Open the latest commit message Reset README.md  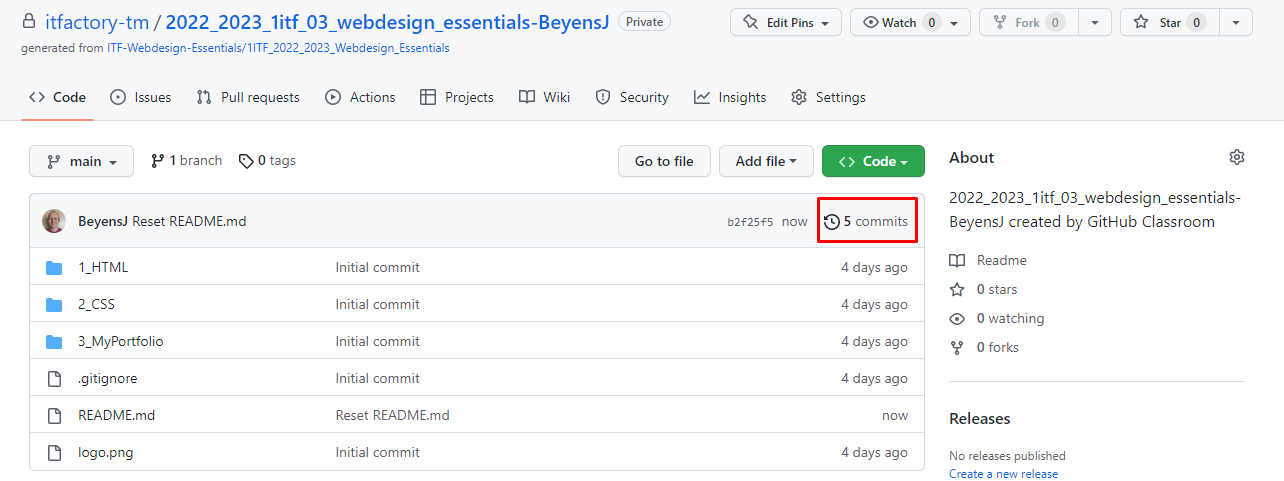189,221
